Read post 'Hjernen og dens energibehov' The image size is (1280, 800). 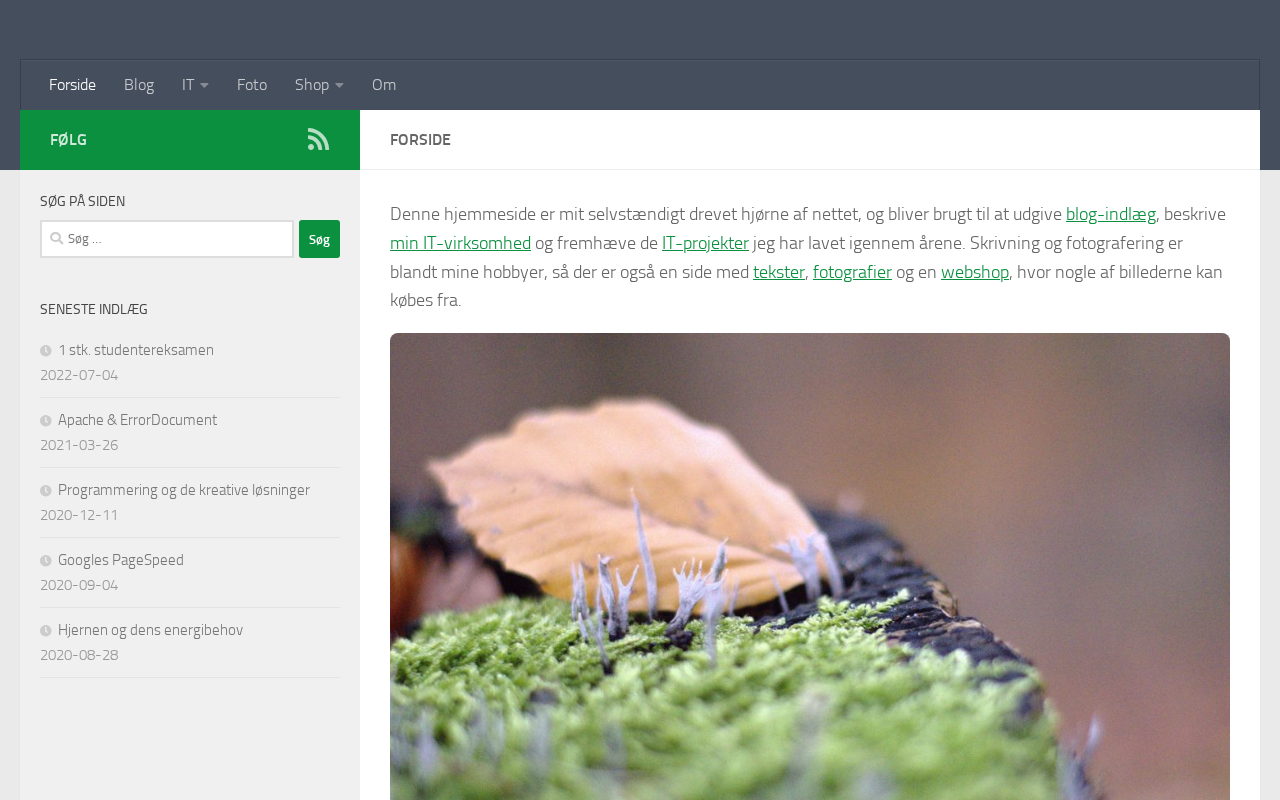[150, 630]
